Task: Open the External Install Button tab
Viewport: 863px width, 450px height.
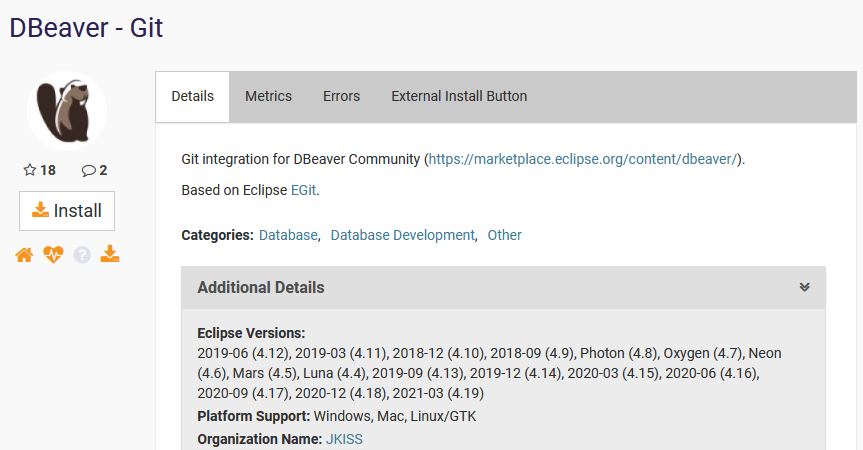Action: coord(459,96)
